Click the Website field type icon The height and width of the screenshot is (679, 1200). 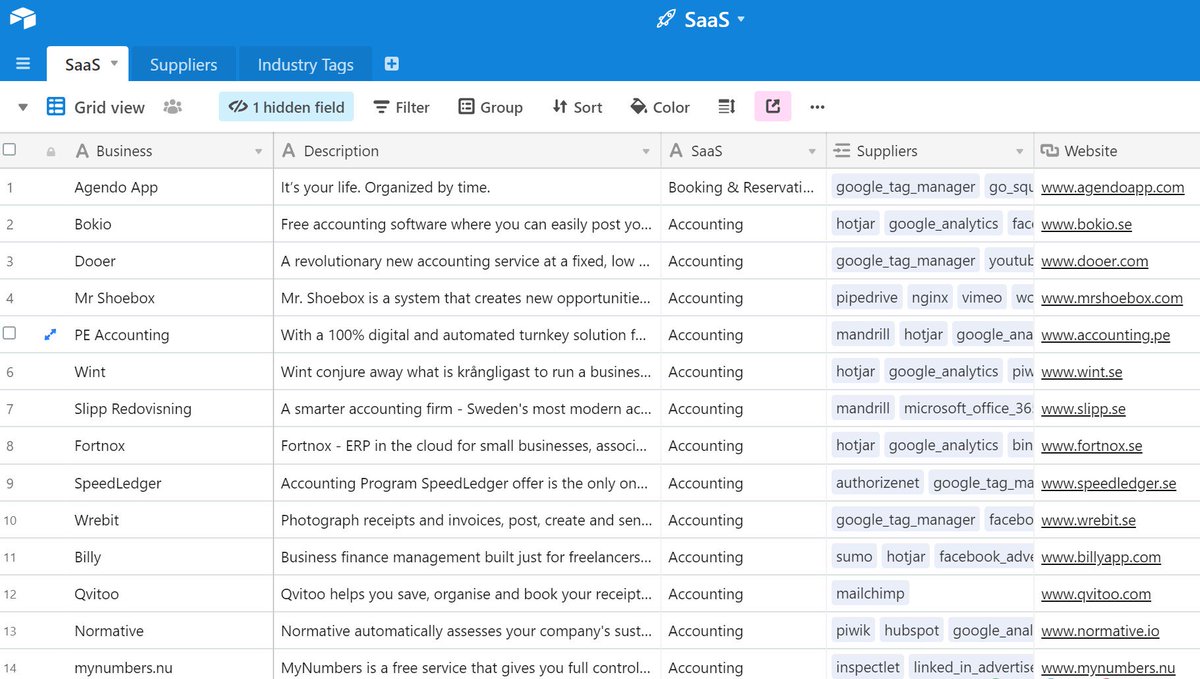pos(1049,151)
